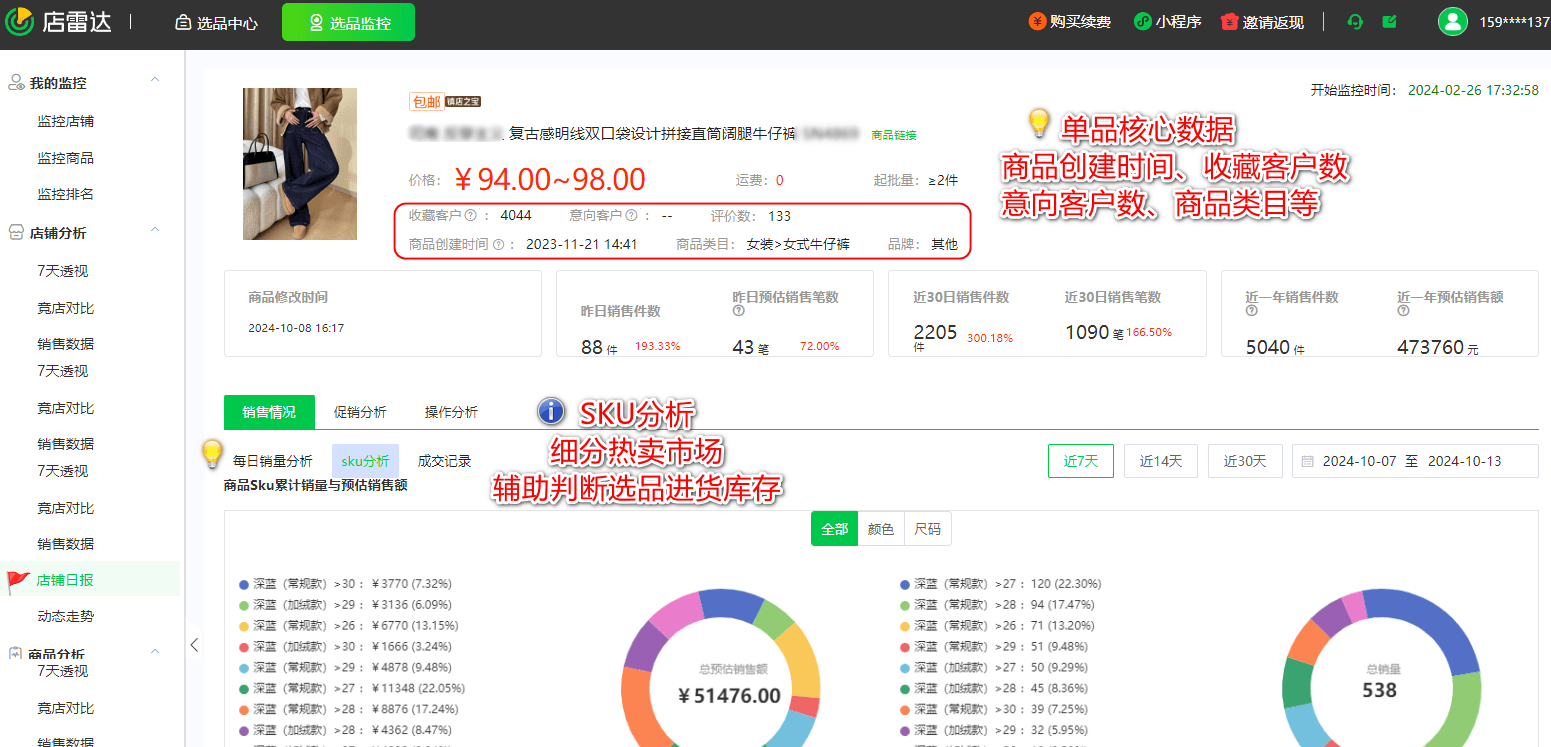The image size is (1551, 747).
Task: Click help icon under 近一年预估销售额
Action: tap(1403, 311)
